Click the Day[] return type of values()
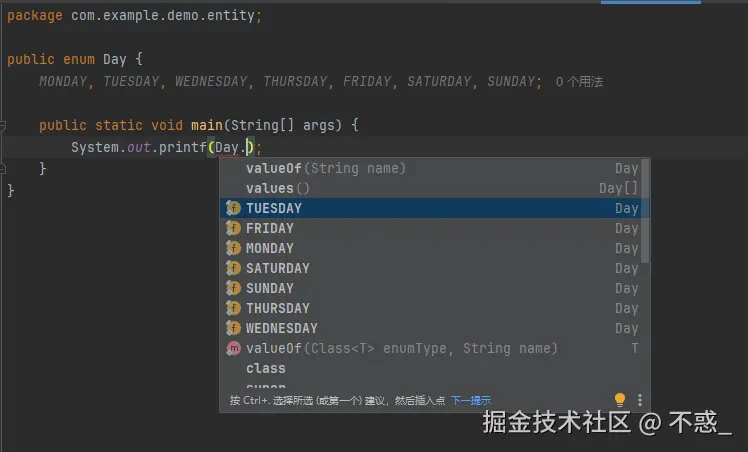This screenshot has width=748, height=452. click(618, 188)
